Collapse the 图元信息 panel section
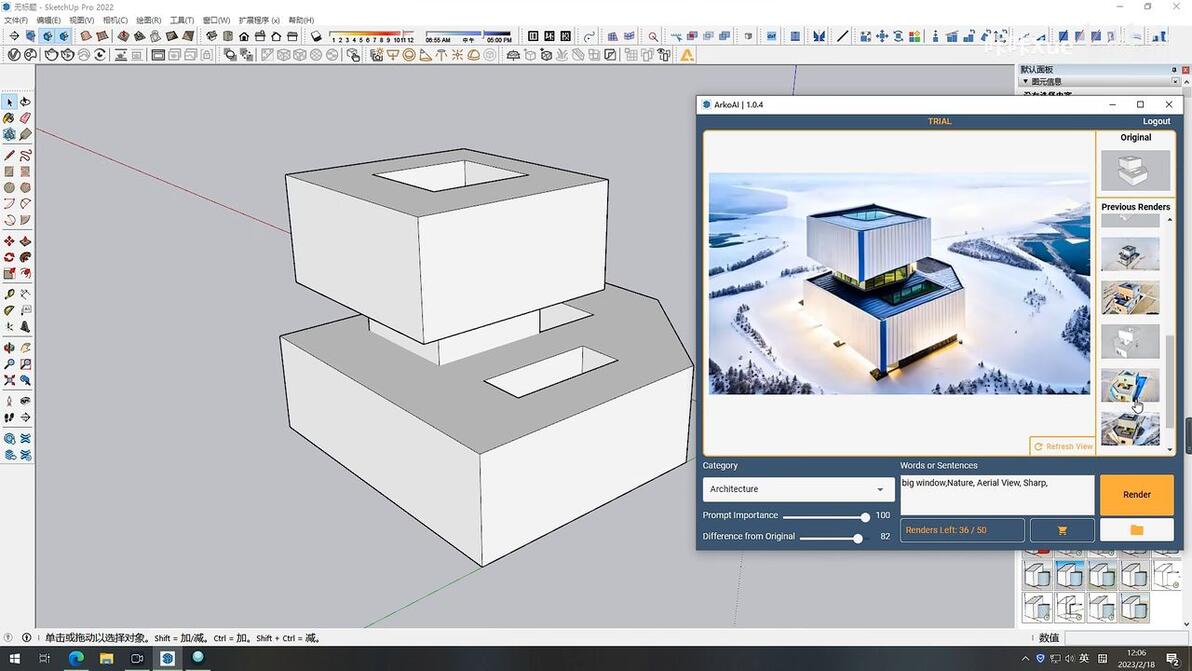This screenshot has height=671, width=1192. [x=1025, y=81]
